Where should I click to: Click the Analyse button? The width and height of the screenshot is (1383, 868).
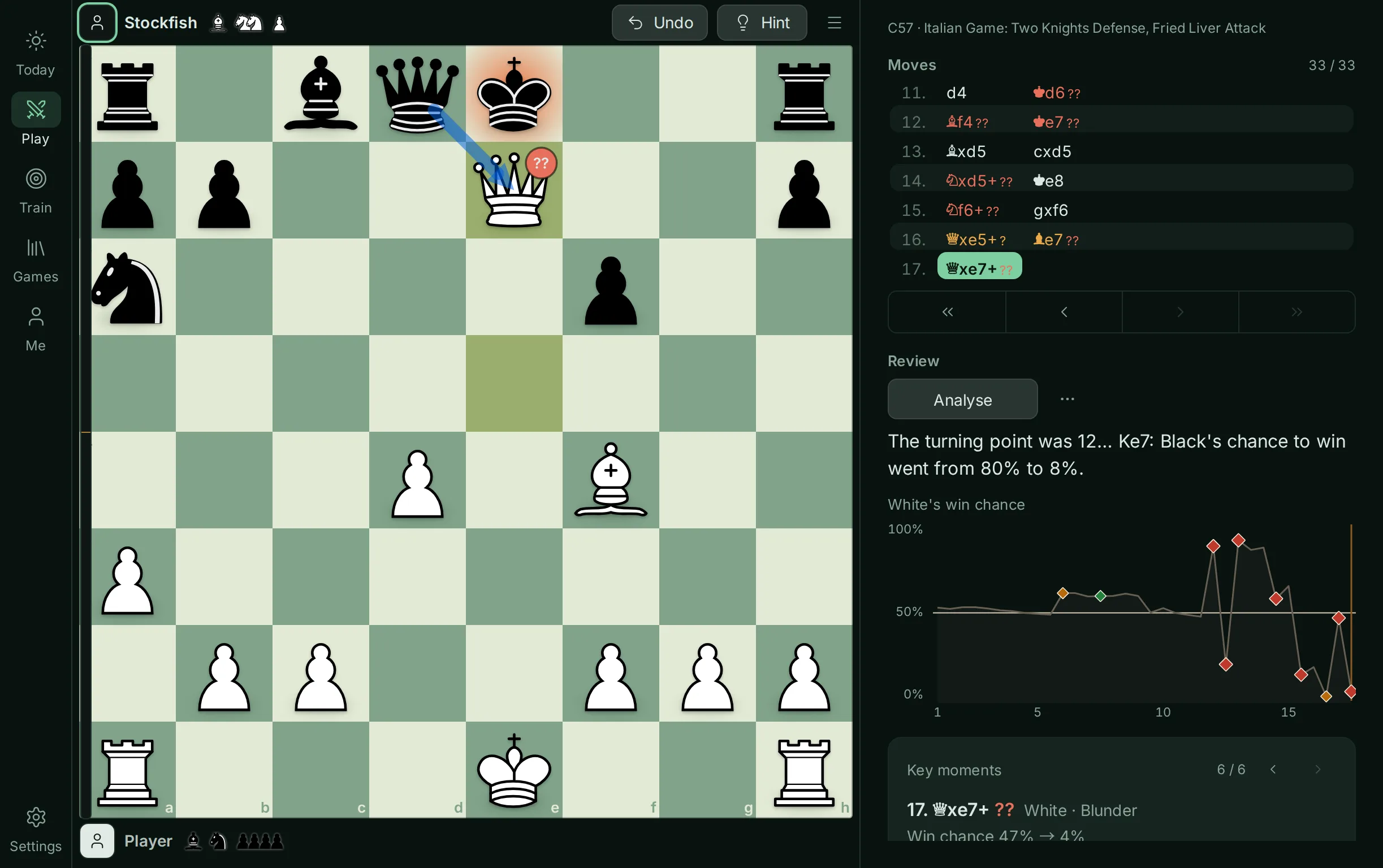click(x=962, y=399)
